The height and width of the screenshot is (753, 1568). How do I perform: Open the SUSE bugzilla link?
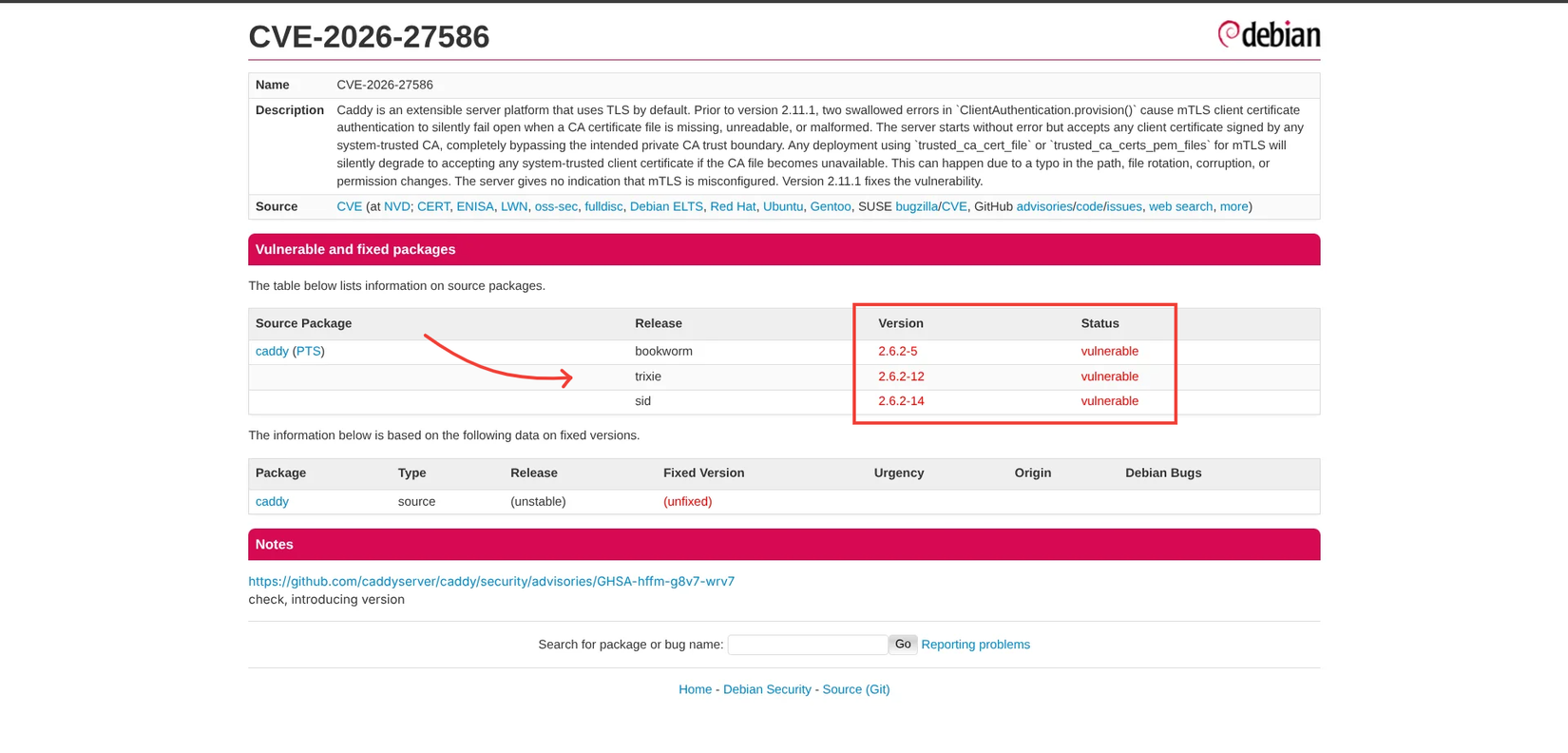916,206
